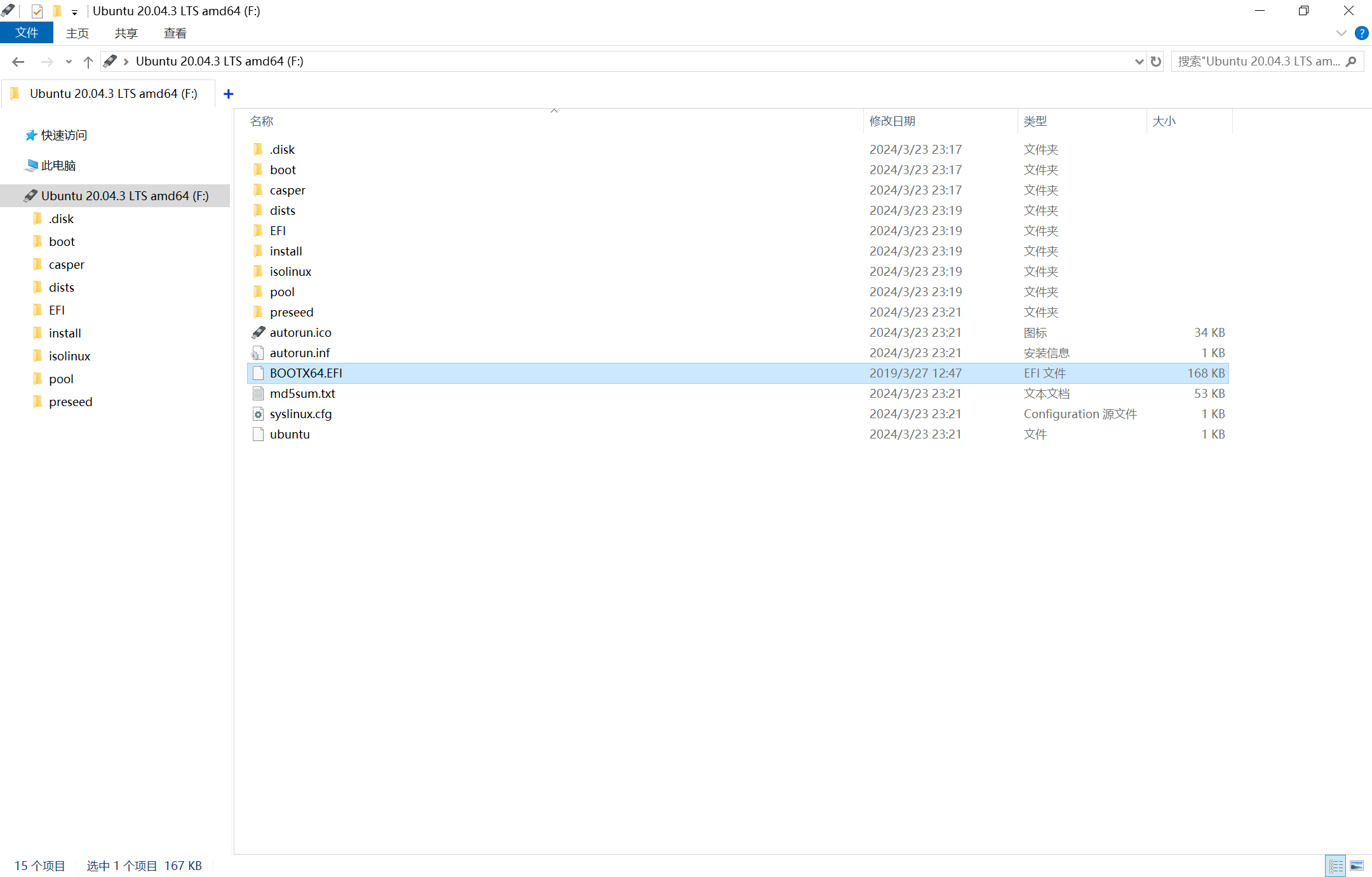Select the boot folder icon in file list
This screenshot has height=877, width=1372.
tap(258, 170)
